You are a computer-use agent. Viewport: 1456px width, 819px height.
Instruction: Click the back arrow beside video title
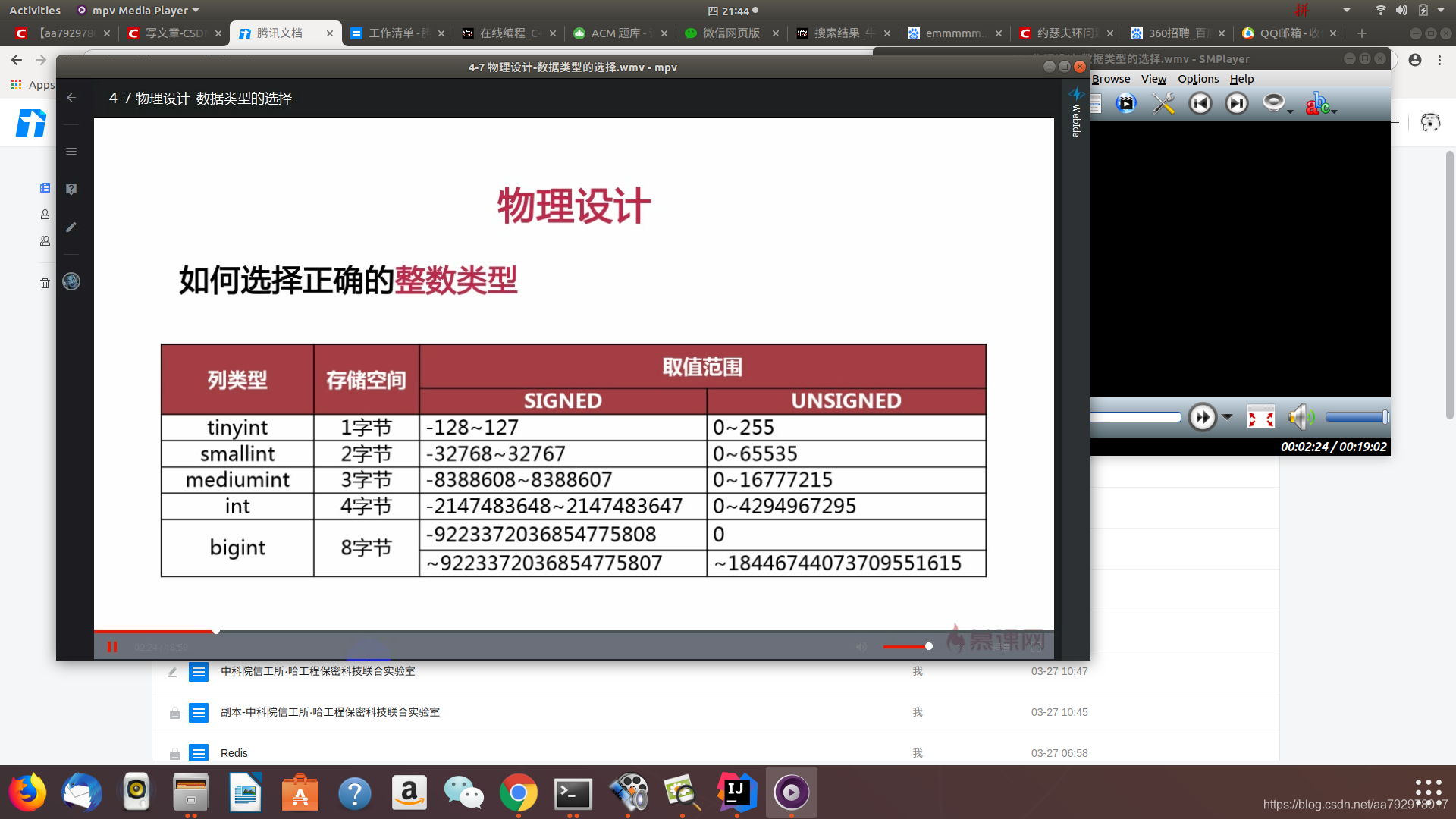71,98
